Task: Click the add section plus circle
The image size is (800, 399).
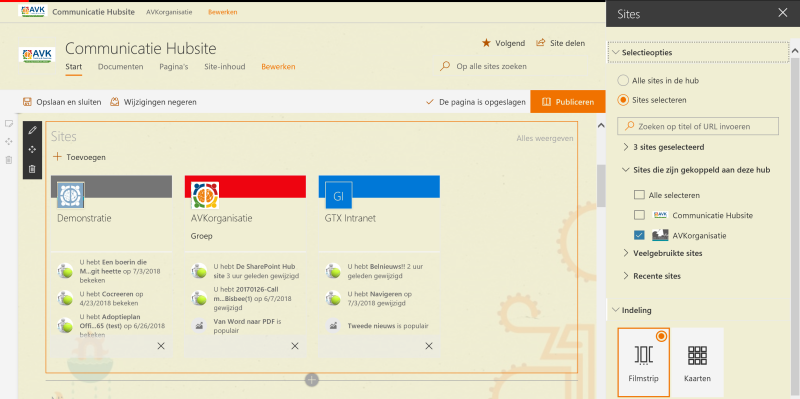Action: [312, 380]
